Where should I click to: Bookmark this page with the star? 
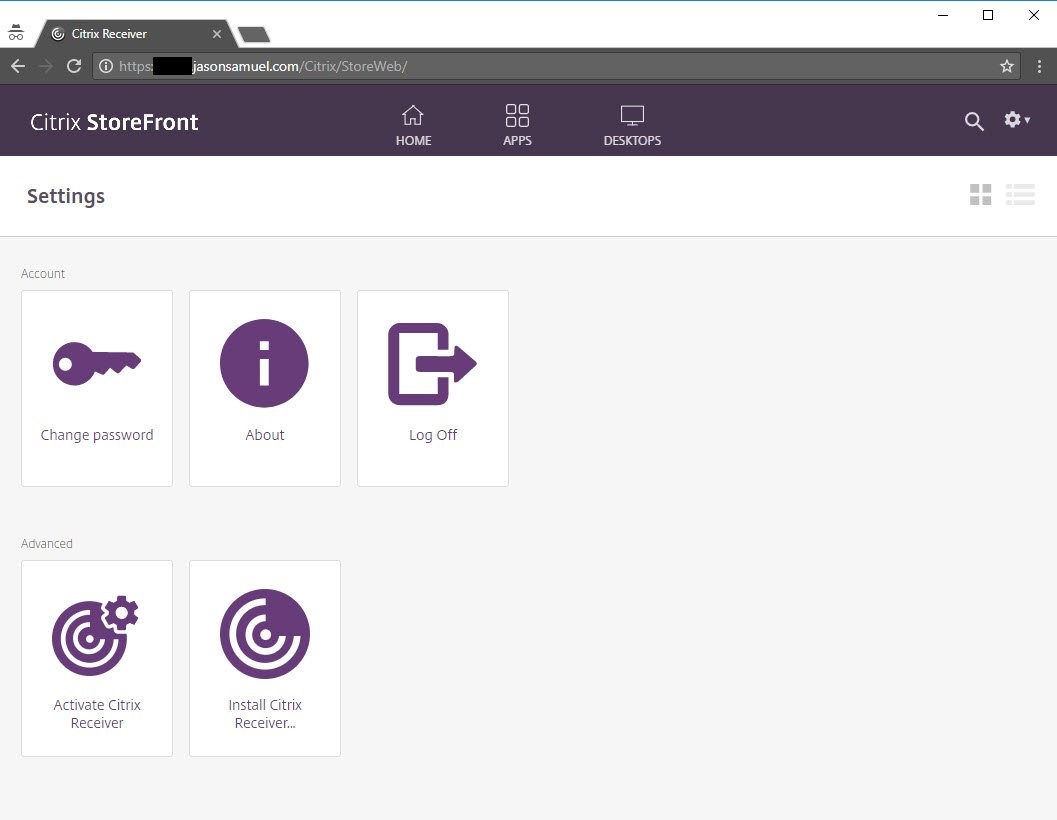1006,66
